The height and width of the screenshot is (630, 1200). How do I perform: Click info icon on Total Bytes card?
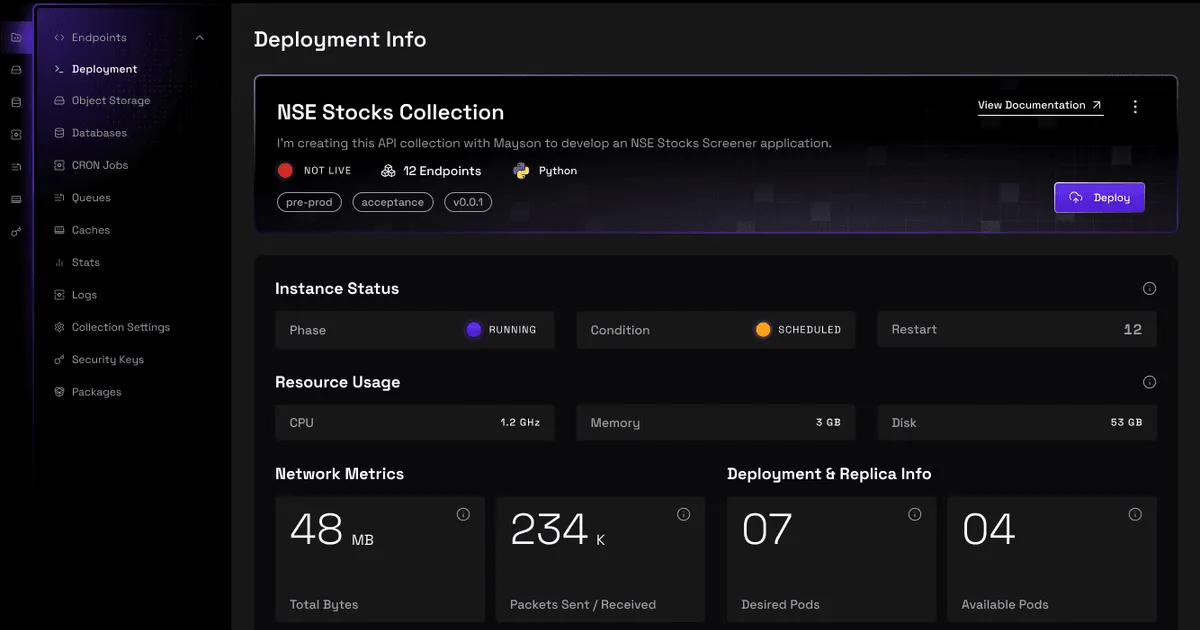[x=463, y=515]
